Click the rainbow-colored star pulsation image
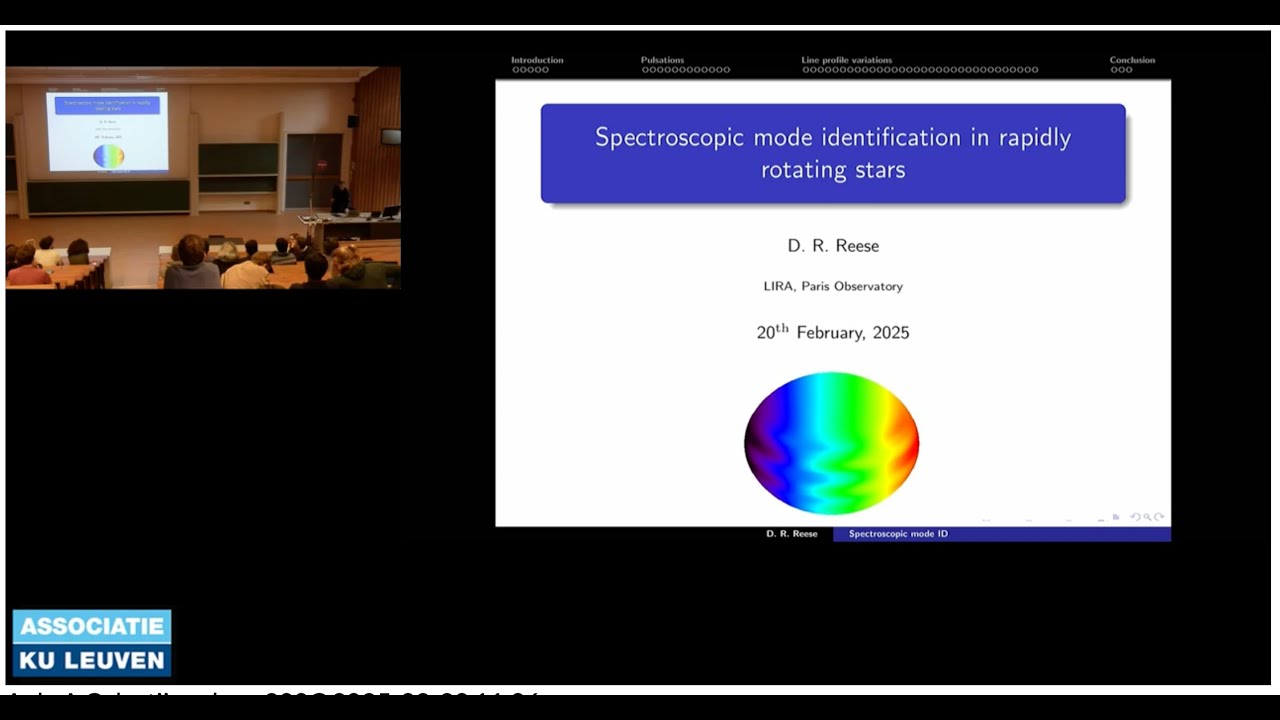The height and width of the screenshot is (720, 1280). pos(831,443)
